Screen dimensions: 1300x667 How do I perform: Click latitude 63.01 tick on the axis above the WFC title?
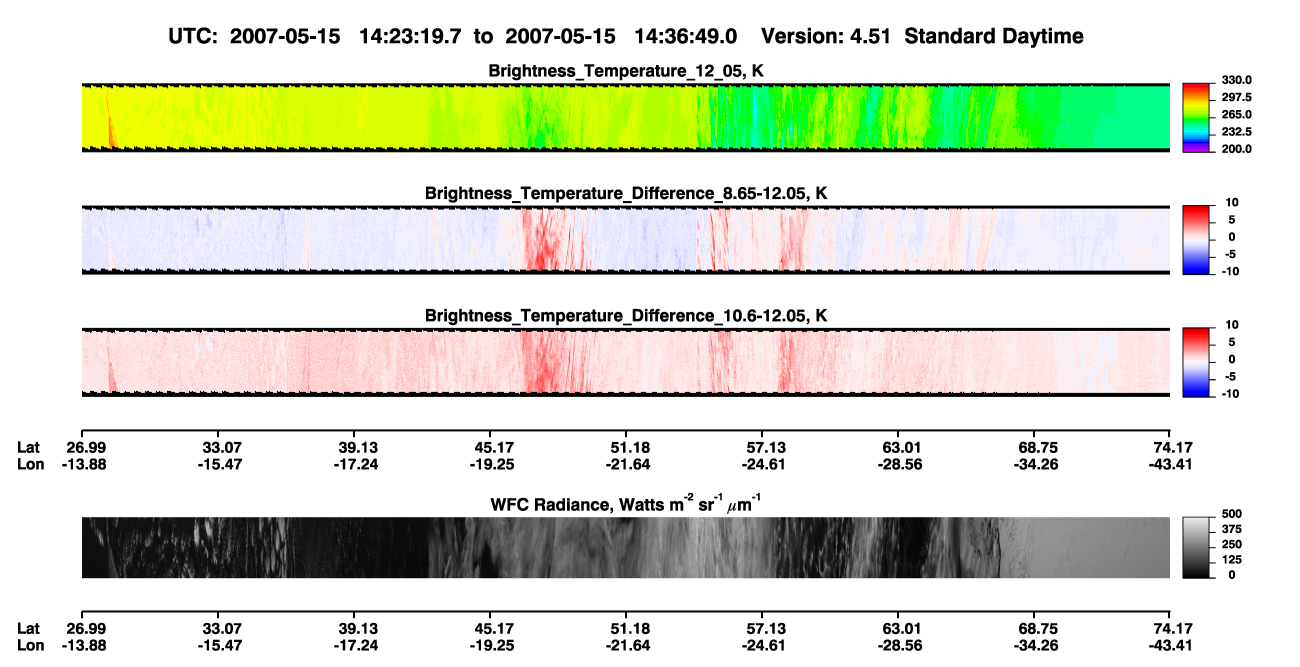[899, 448]
